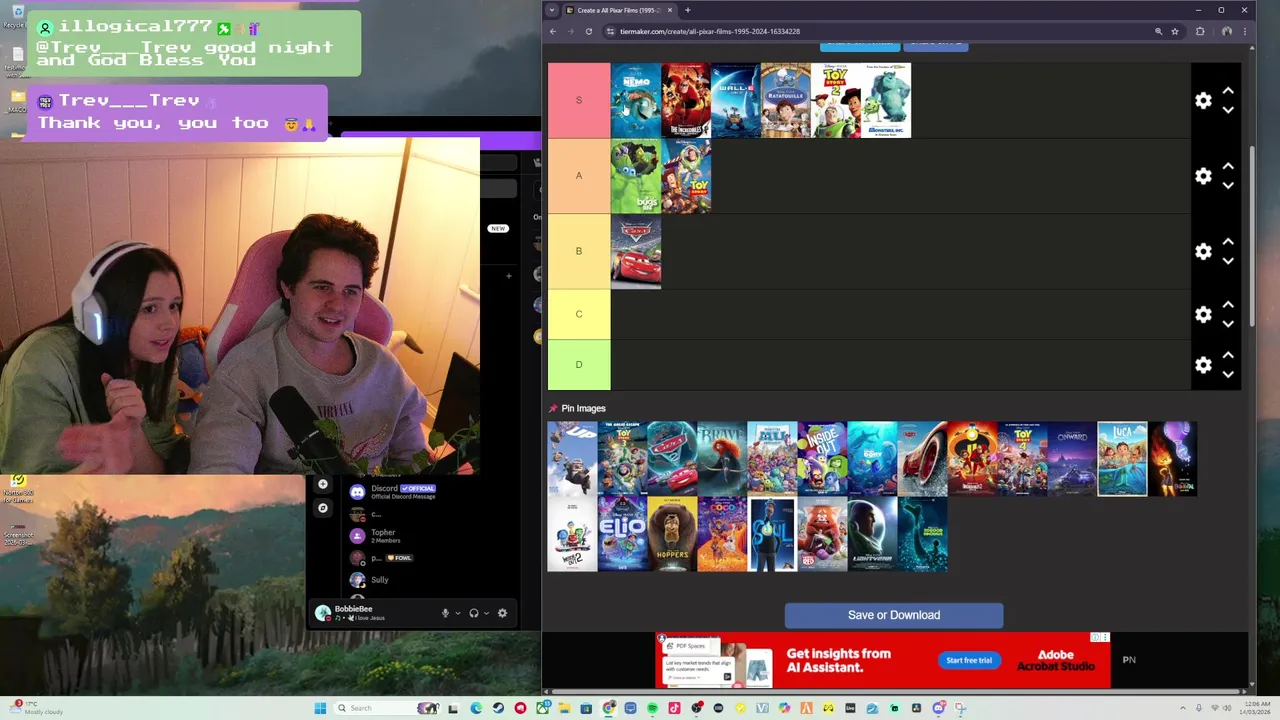
Task: Bookmark page with the star icon
Action: (x=1175, y=31)
